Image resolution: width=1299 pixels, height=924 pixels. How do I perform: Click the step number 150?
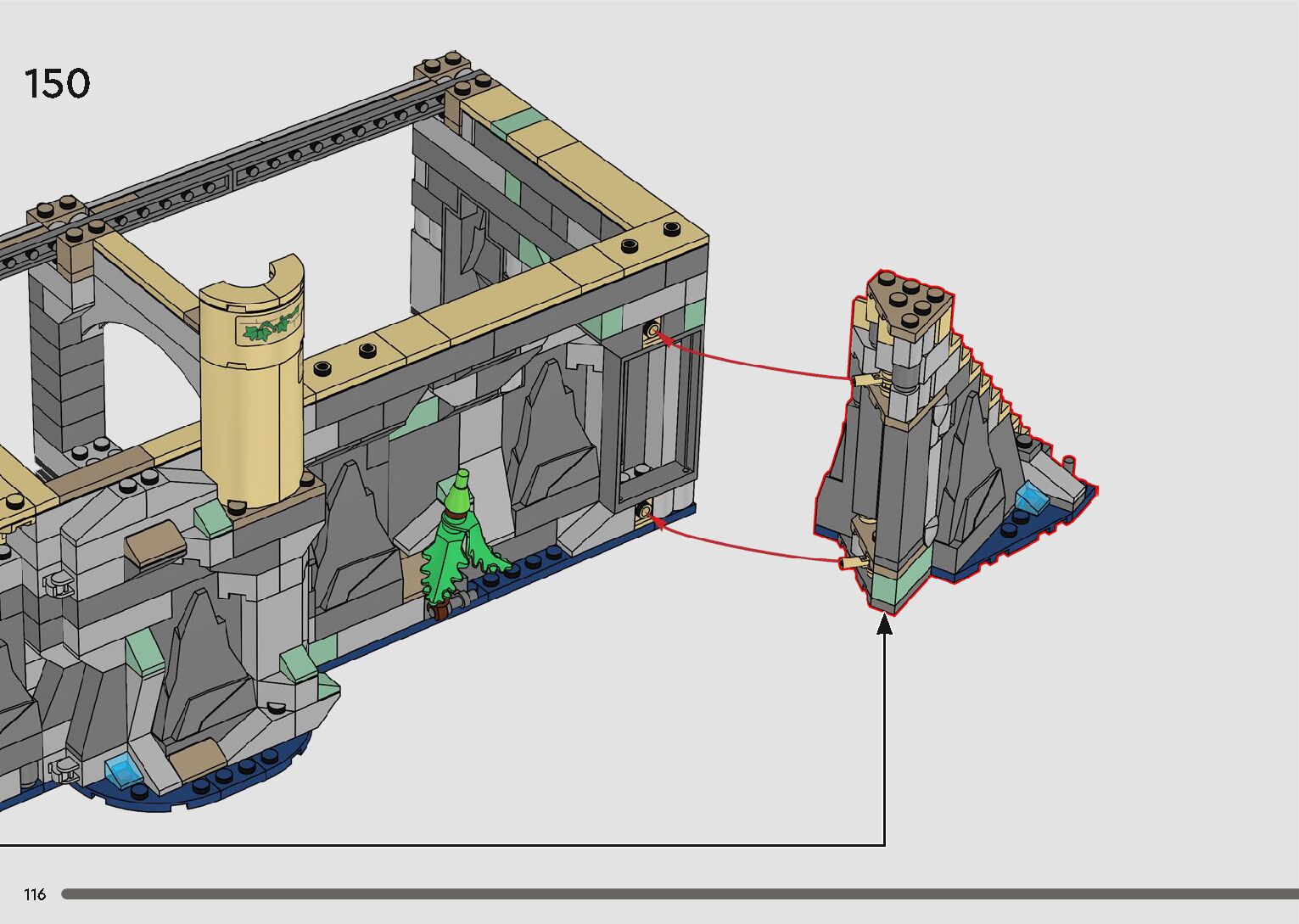point(57,84)
